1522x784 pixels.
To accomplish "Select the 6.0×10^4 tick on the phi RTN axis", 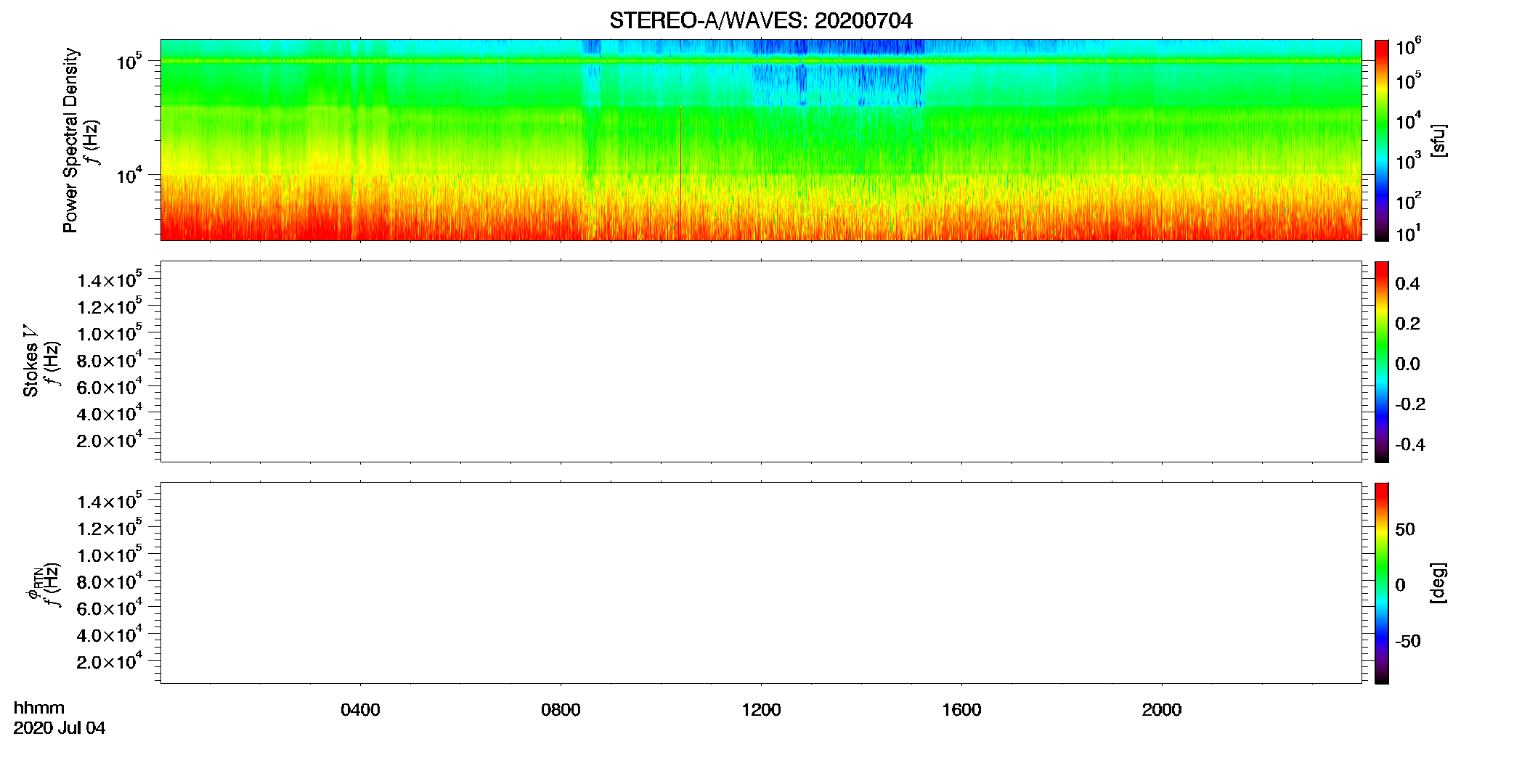I will coord(110,608).
